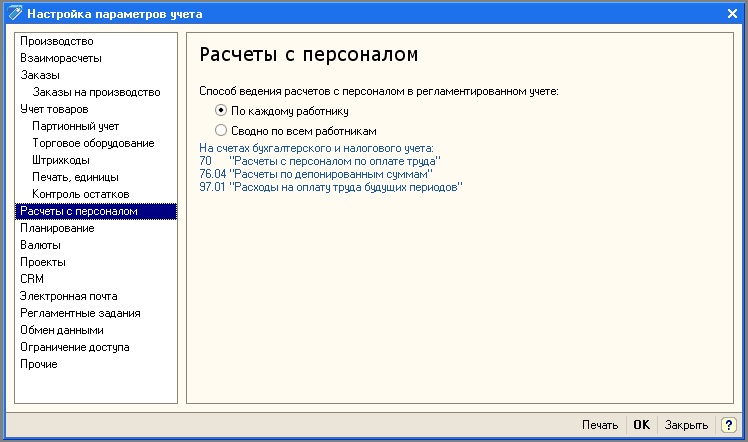Click 'На счетах бухгалтерского и налогового учета' text
The height and width of the screenshot is (442, 748).
tap(316, 148)
